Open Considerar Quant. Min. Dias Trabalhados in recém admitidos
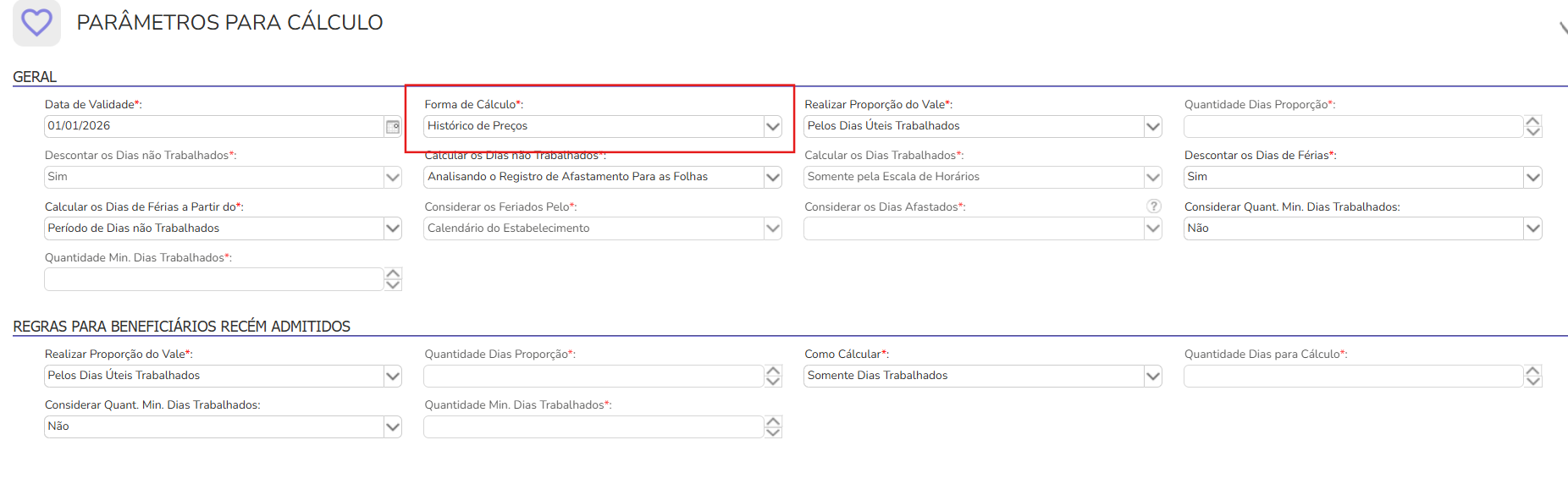1568x484 pixels. (393, 427)
